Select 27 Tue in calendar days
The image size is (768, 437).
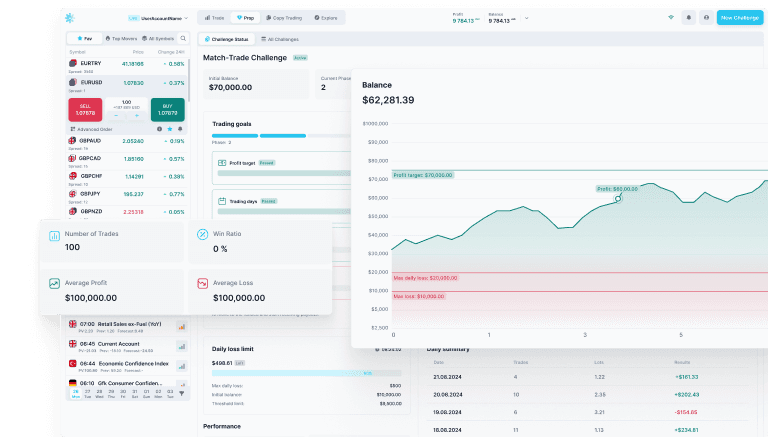click(87, 394)
